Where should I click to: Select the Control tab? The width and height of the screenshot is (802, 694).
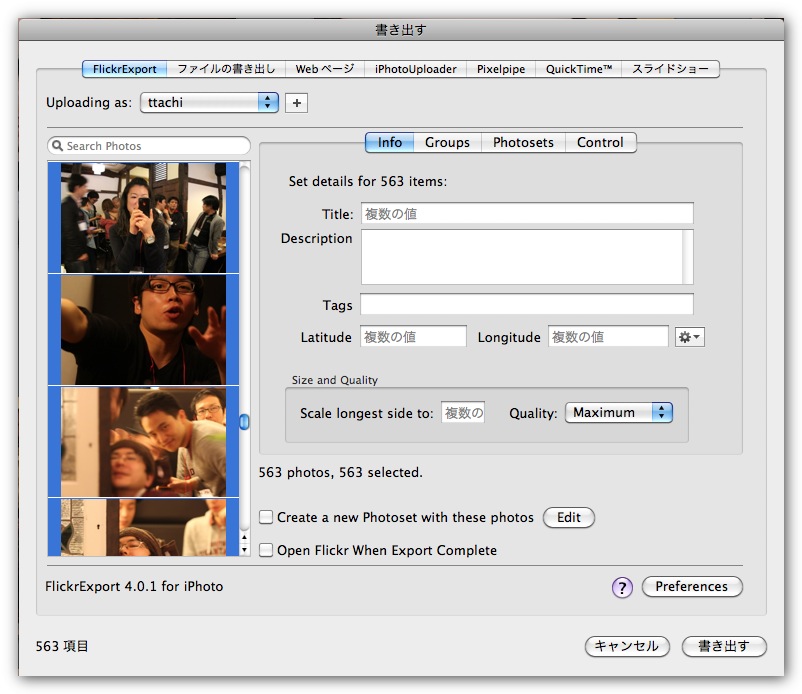[x=600, y=142]
